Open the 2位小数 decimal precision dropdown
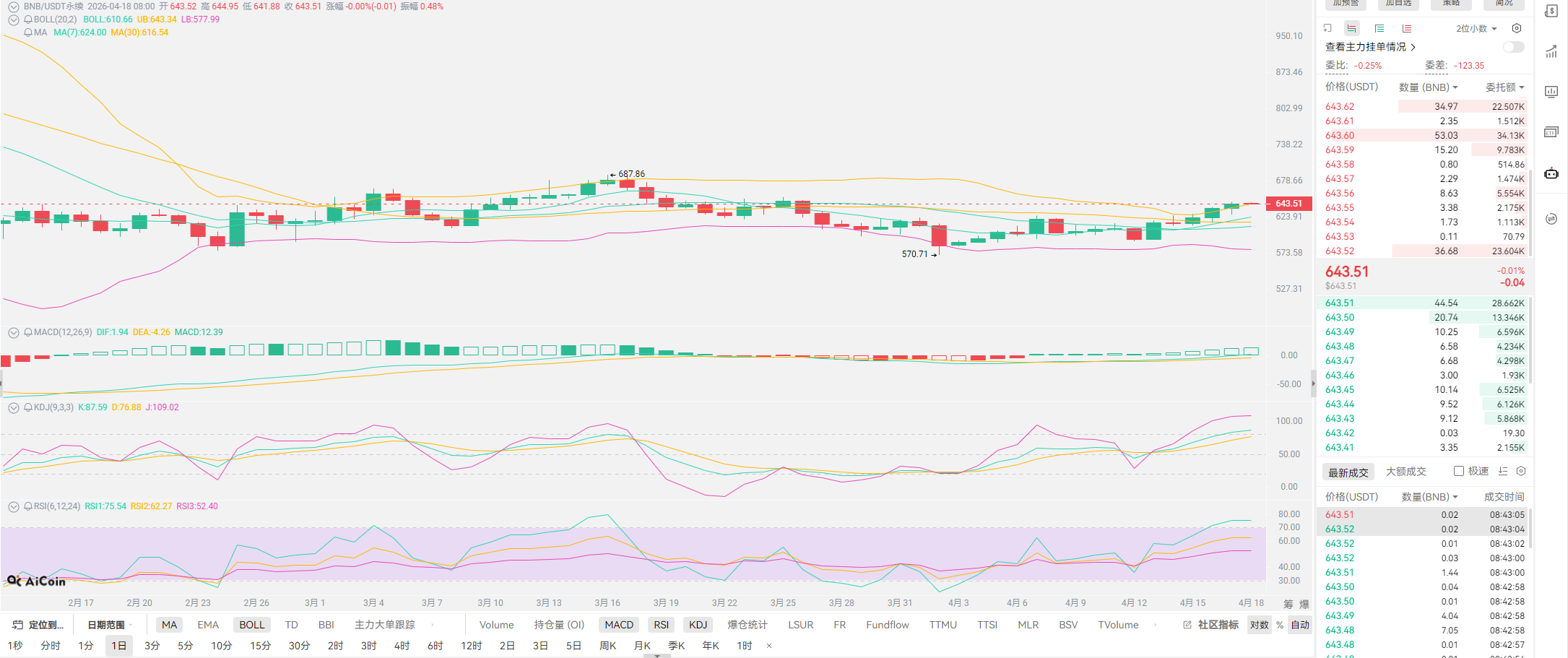Image resolution: width=1568 pixels, height=658 pixels. click(1476, 28)
